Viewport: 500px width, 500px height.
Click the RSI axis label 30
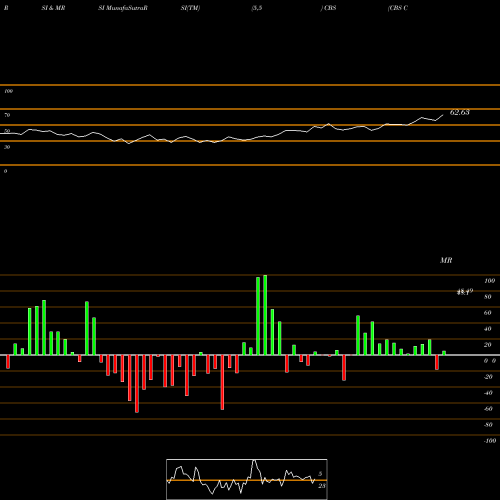pos(7,147)
